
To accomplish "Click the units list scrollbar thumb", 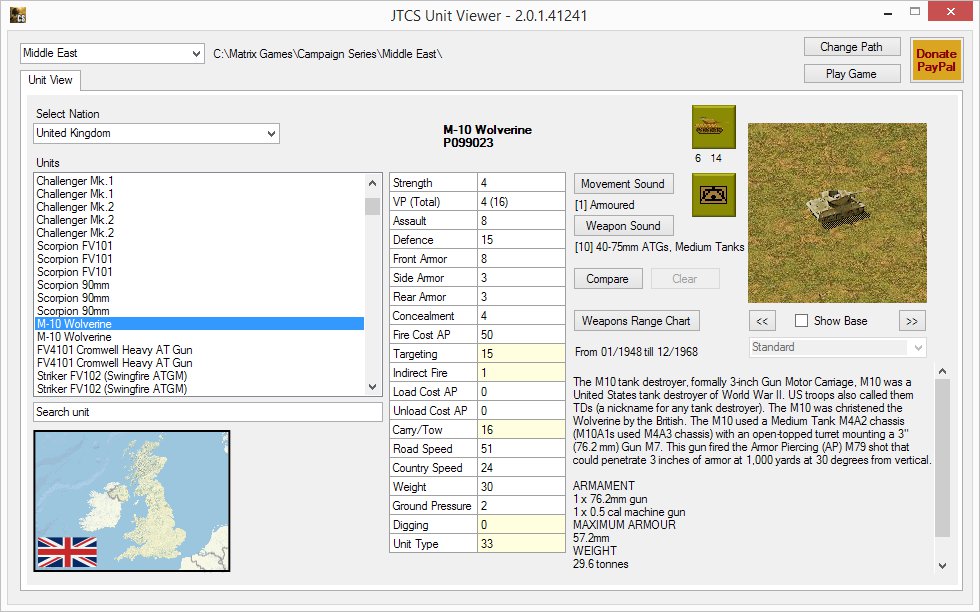I will pyautogui.click(x=372, y=206).
